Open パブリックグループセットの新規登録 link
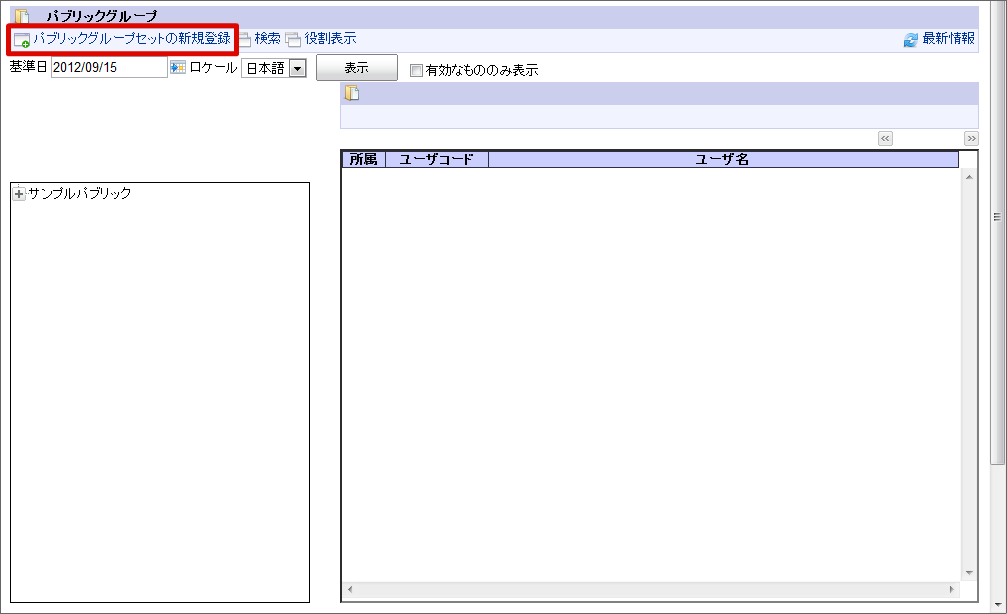Image resolution: width=1007 pixels, height=614 pixels. [x=132, y=39]
